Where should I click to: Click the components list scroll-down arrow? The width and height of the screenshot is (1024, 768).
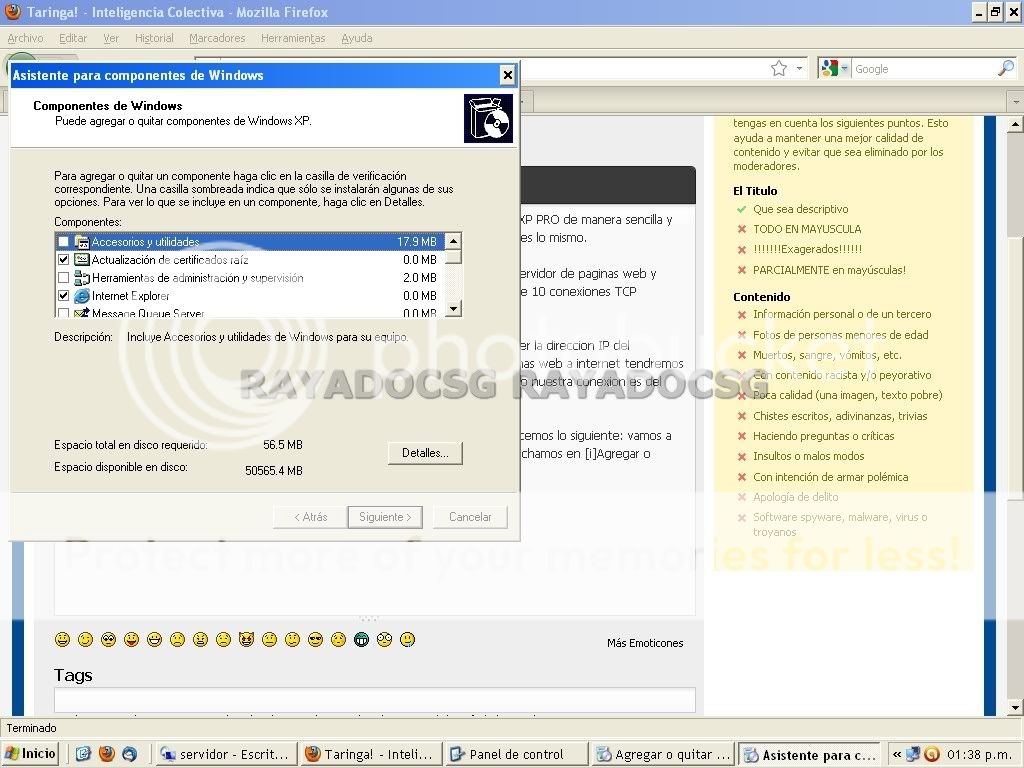(x=453, y=308)
